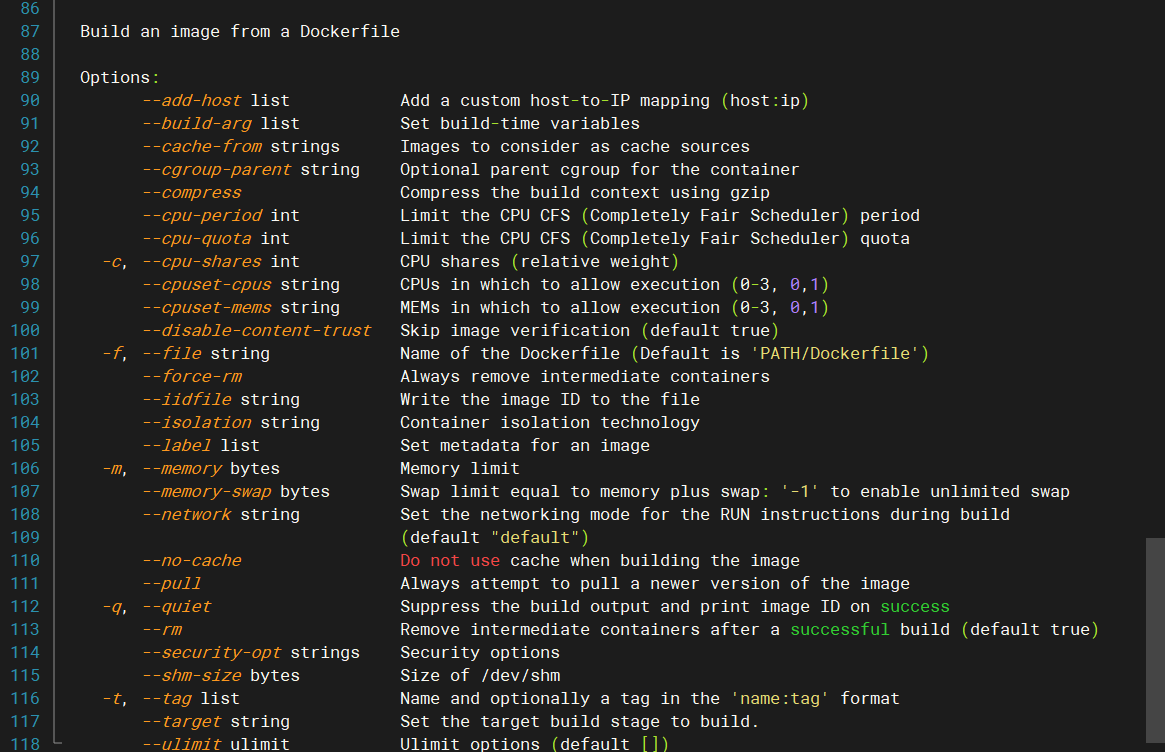Click the '--cpuset-cpus' option
Screen dimensions: 1165x752
tap(207, 285)
